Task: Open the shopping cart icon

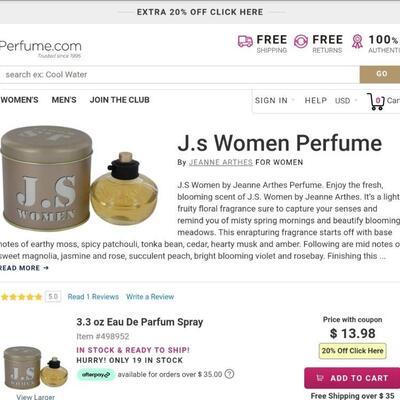Action: 376,101
